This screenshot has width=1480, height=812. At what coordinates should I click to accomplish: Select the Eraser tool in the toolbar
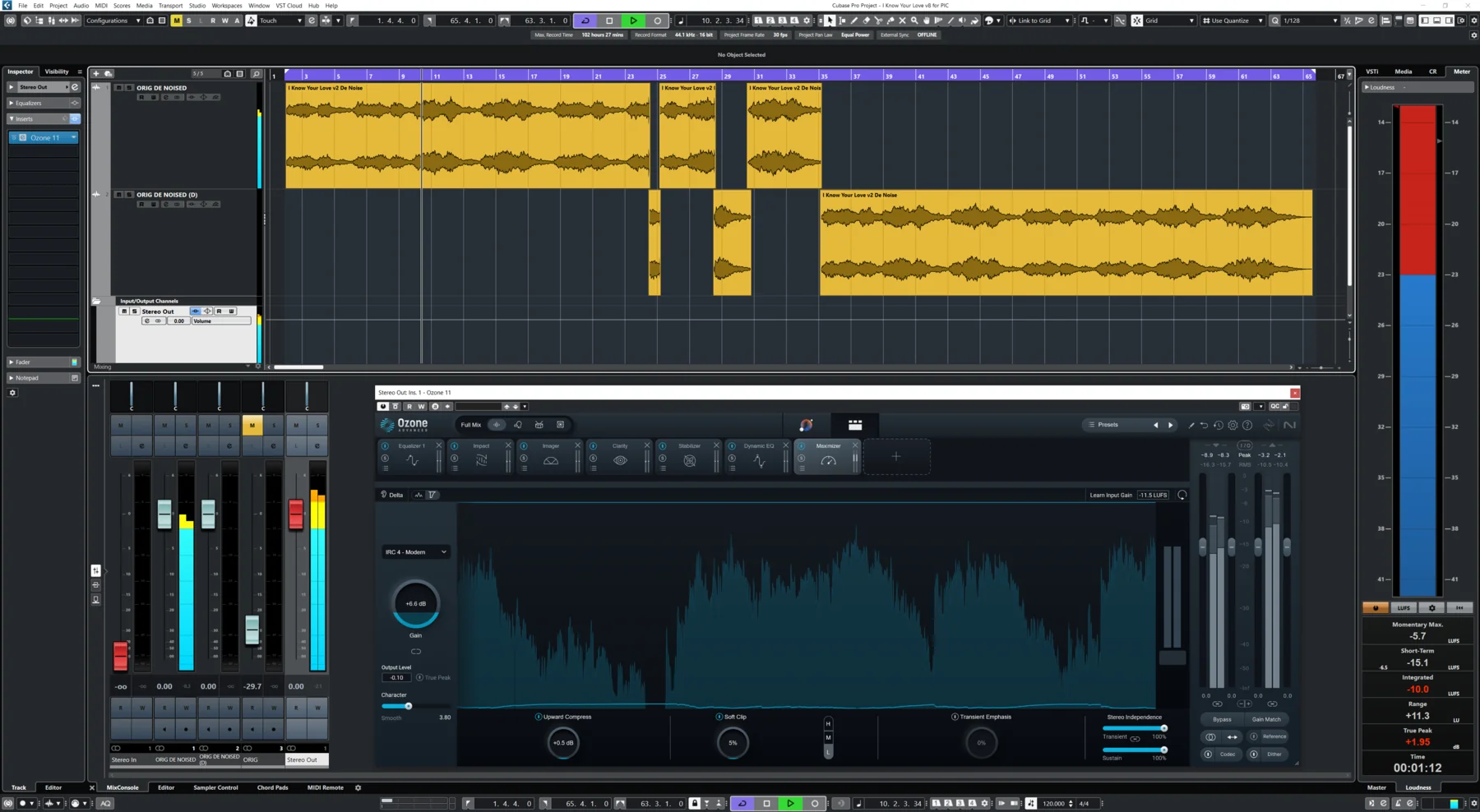pos(866,21)
